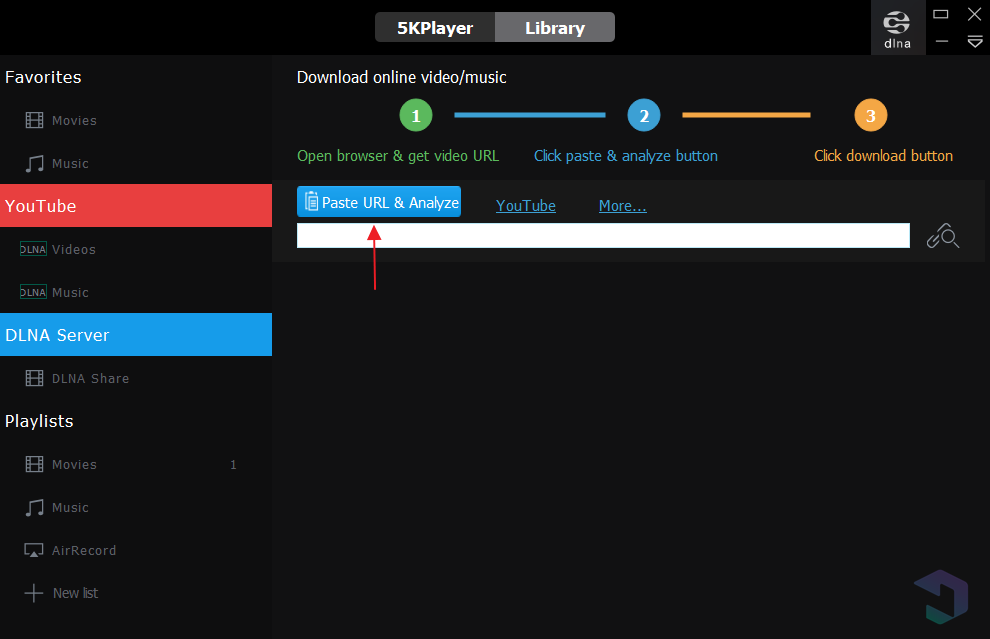Select DLNA Videos in the sidebar

[x=73, y=250]
